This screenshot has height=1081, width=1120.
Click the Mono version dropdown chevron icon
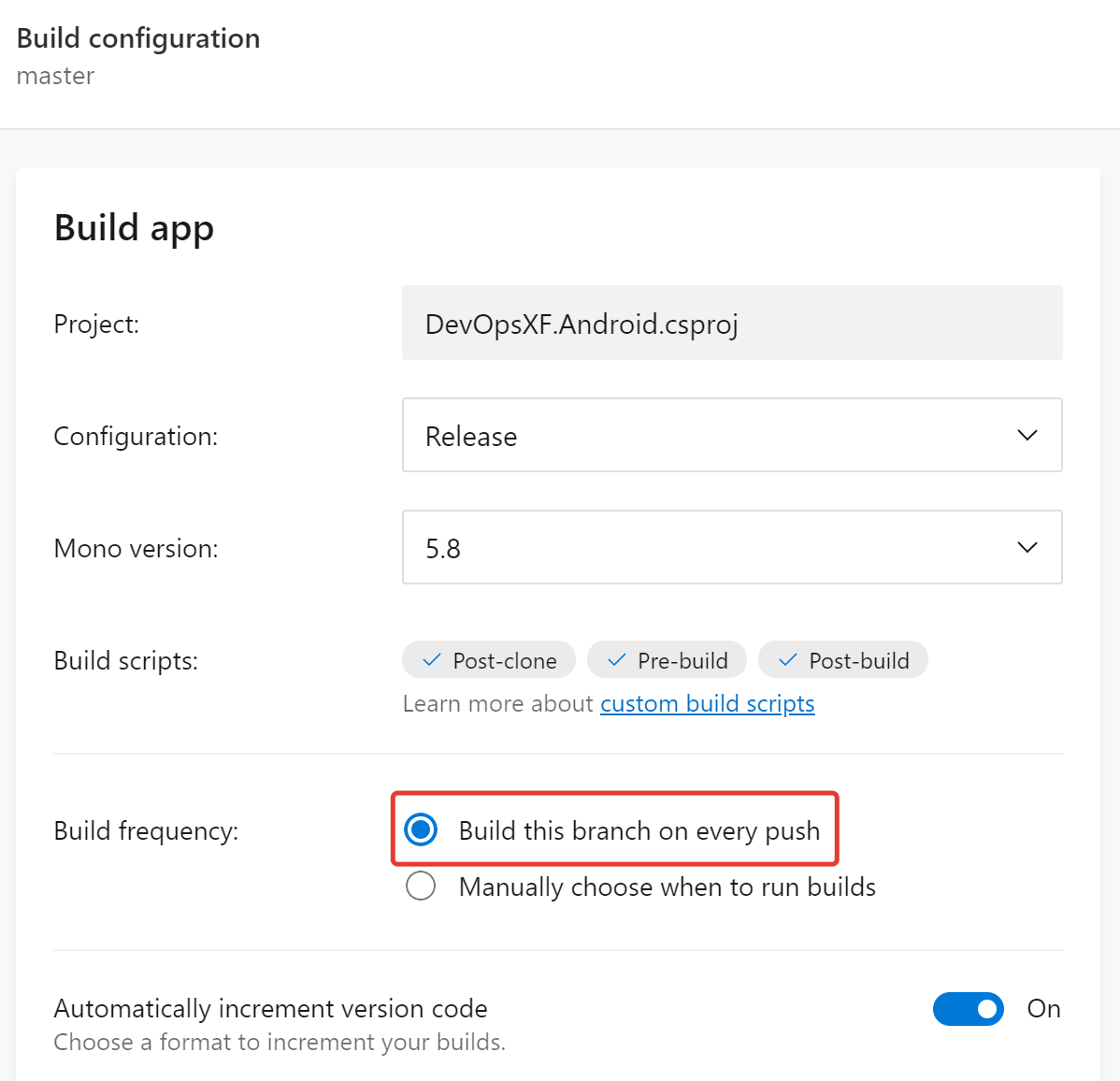click(x=1027, y=547)
